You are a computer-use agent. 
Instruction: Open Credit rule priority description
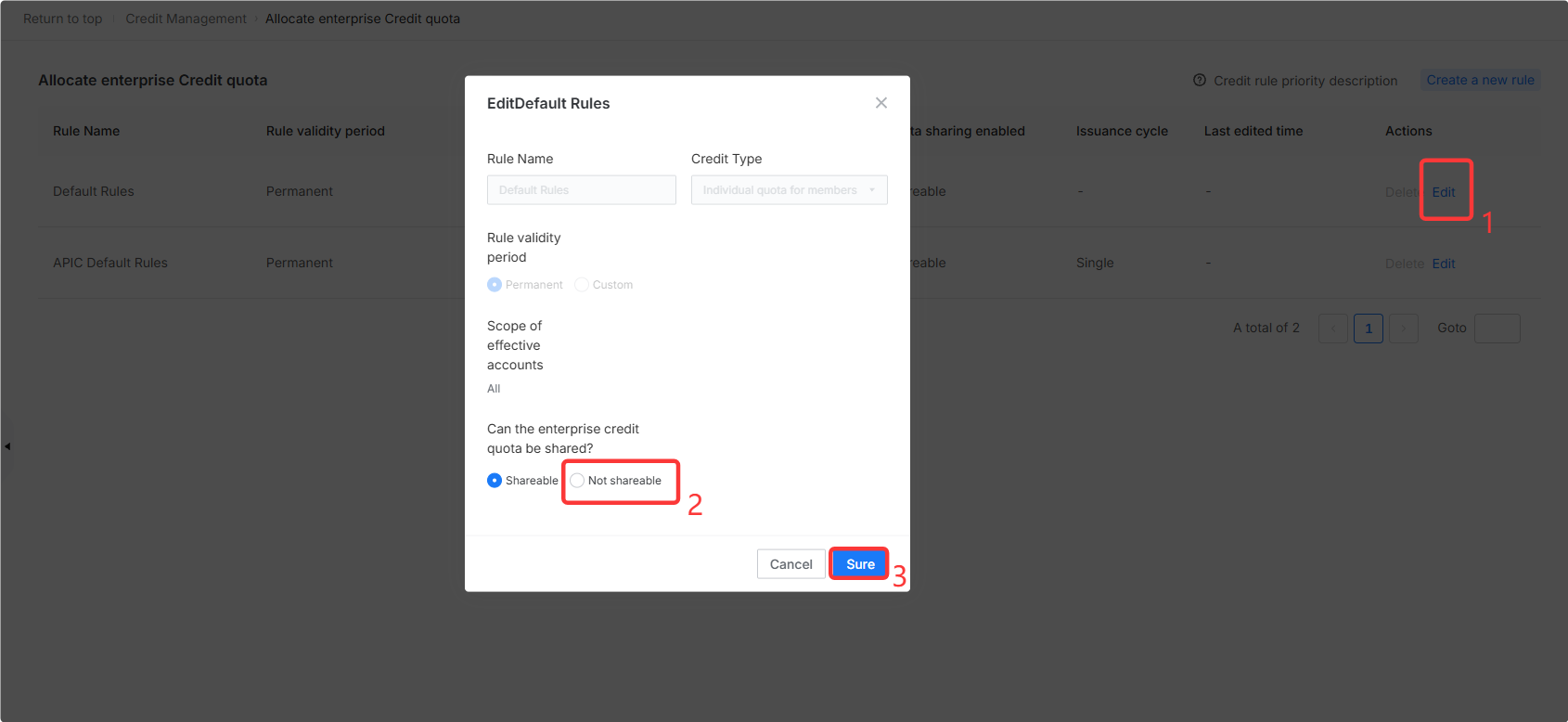1305,81
